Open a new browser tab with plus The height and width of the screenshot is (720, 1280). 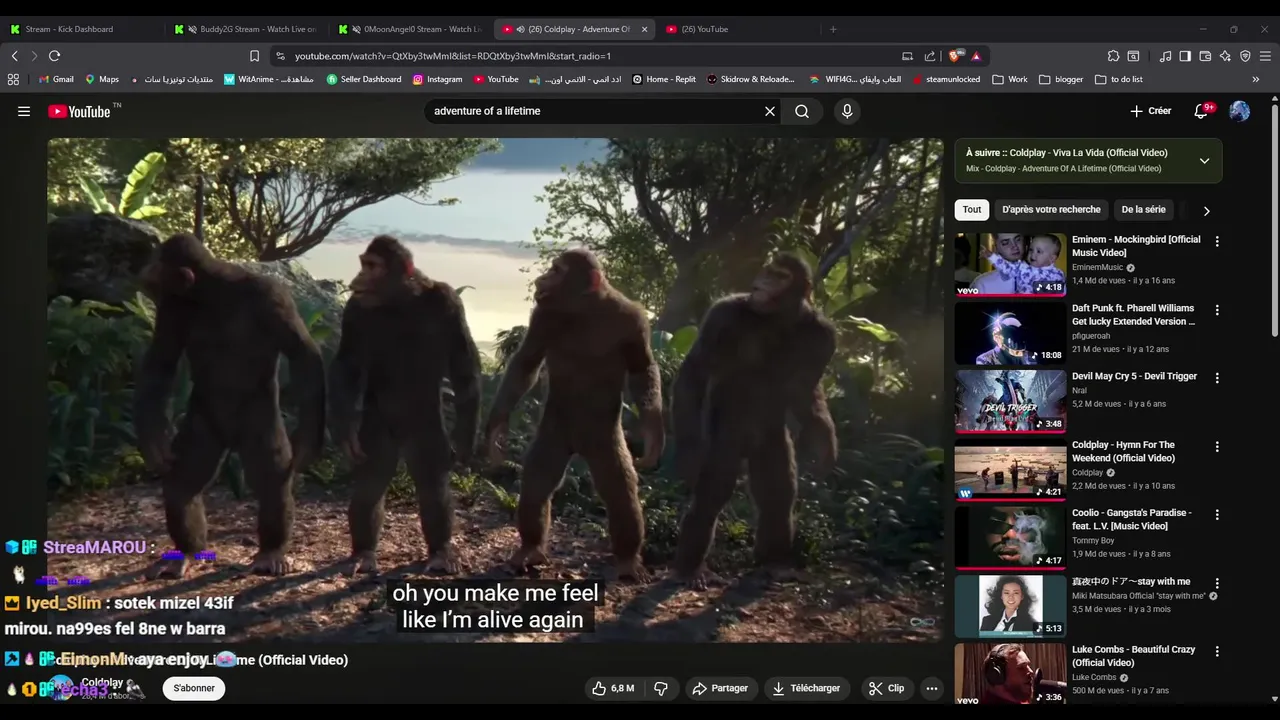[x=833, y=29]
